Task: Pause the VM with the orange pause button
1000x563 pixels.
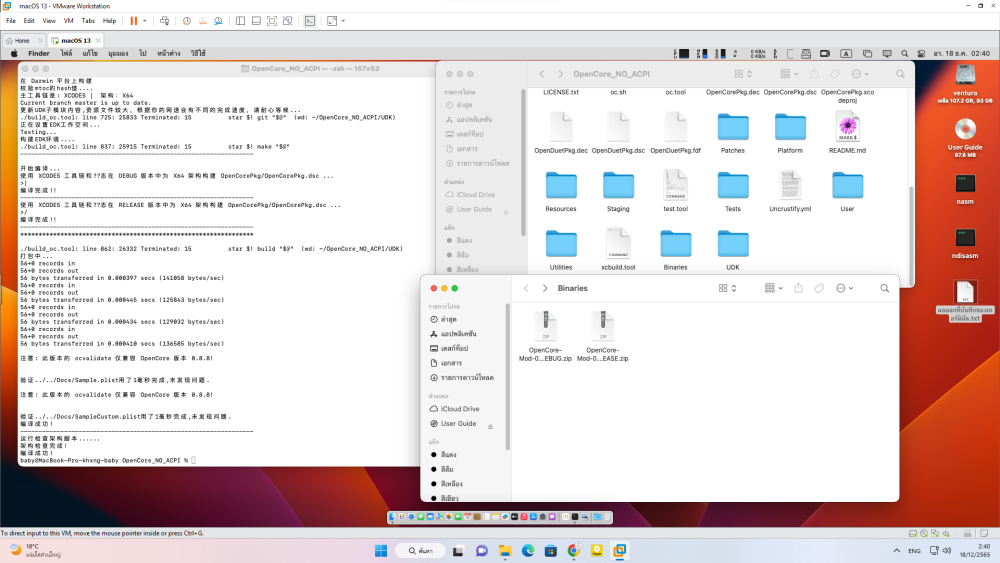Action: click(133, 21)
